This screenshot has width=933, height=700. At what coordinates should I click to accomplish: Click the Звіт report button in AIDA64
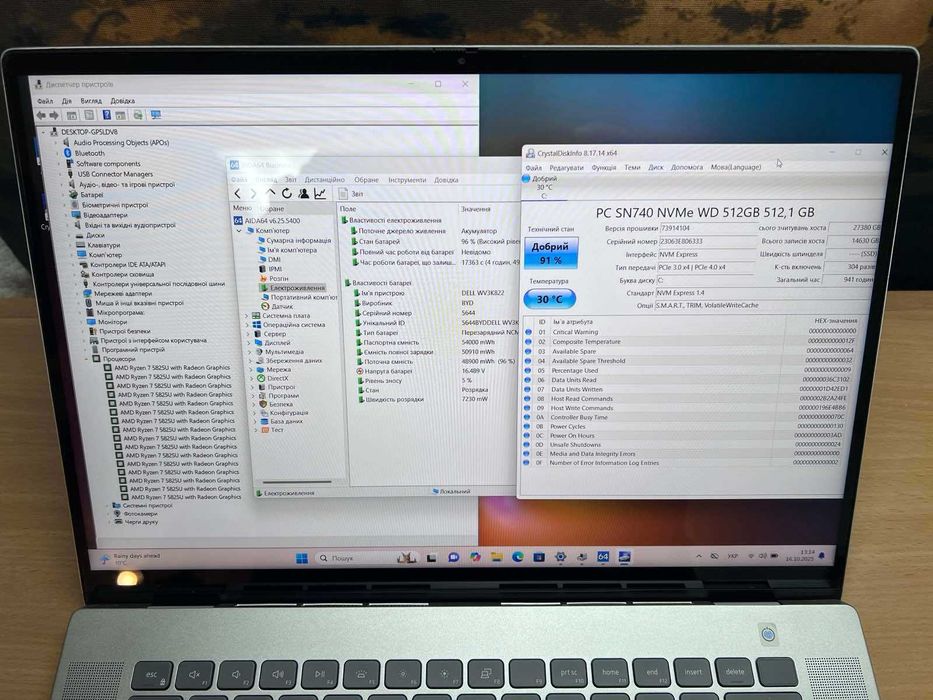point(351,193)
